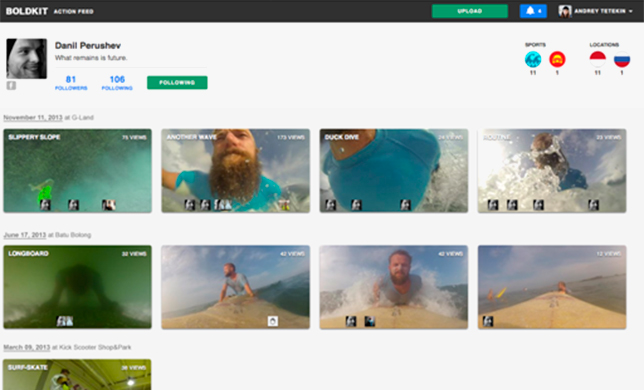Screen dimensions: 644x390
Task: Click first viewer avatar on Duck Dive
Action: [331, 204]
